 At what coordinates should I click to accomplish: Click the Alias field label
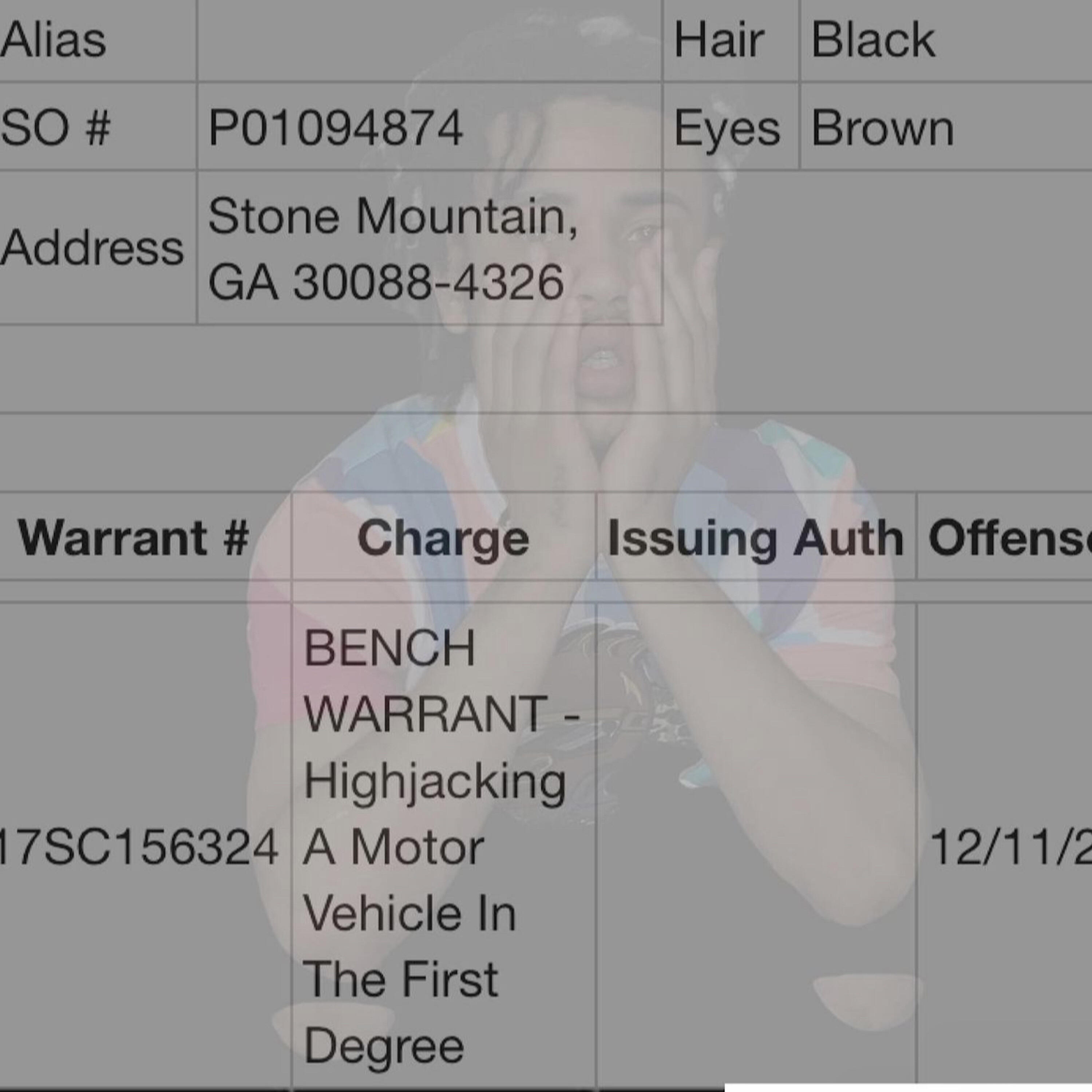pyautogui.click(x=53, y=40)
